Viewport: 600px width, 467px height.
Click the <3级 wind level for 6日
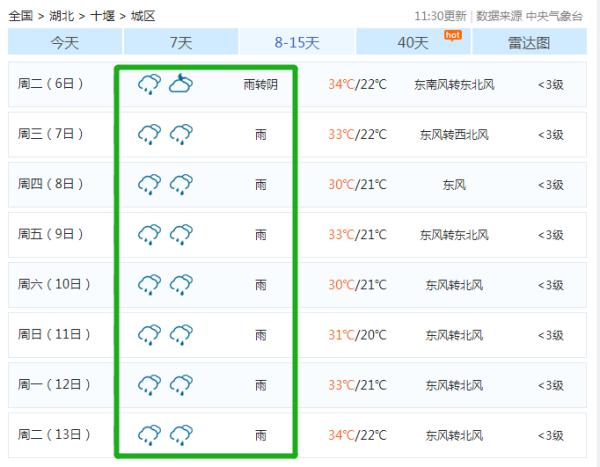pyautogui.click(x=551, y=84)
